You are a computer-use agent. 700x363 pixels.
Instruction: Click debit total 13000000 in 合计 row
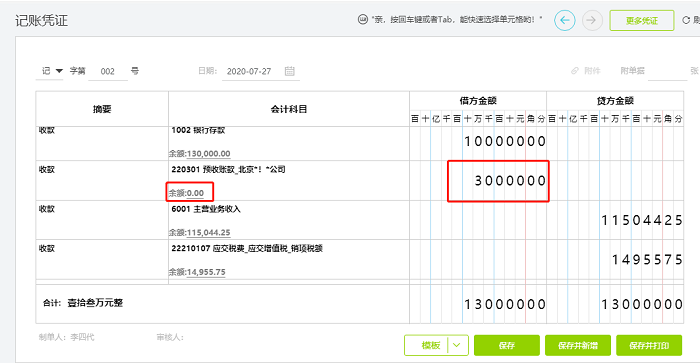(x=505, y=305)
